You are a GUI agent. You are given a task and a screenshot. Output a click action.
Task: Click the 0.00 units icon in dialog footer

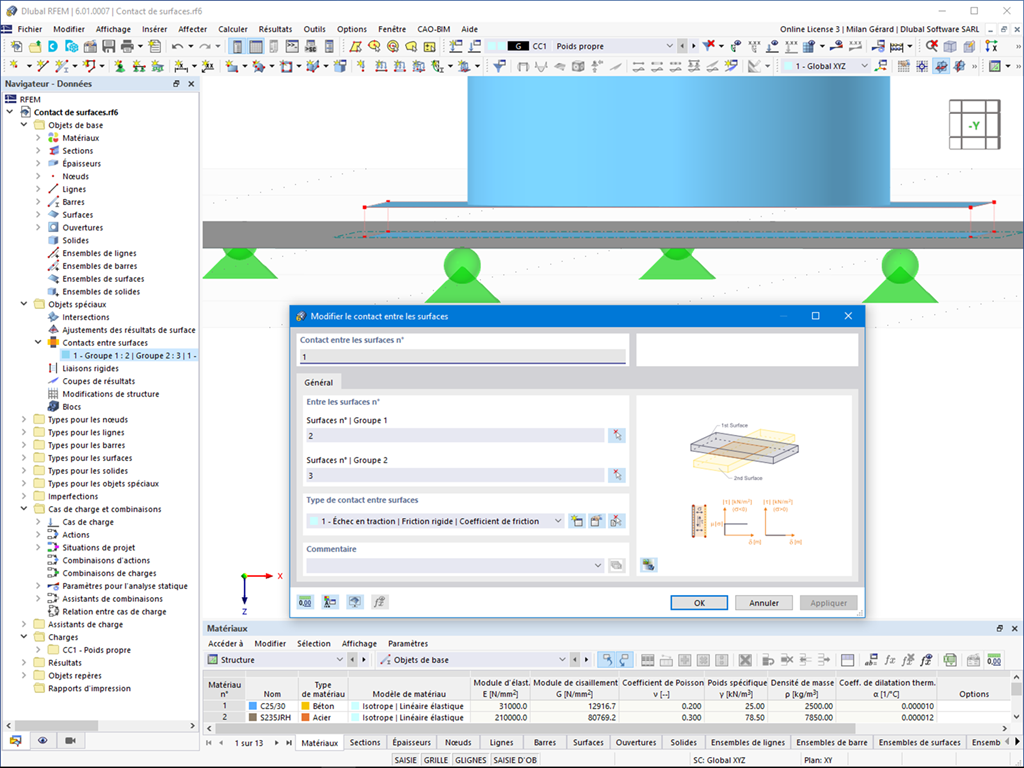(305, 602)
